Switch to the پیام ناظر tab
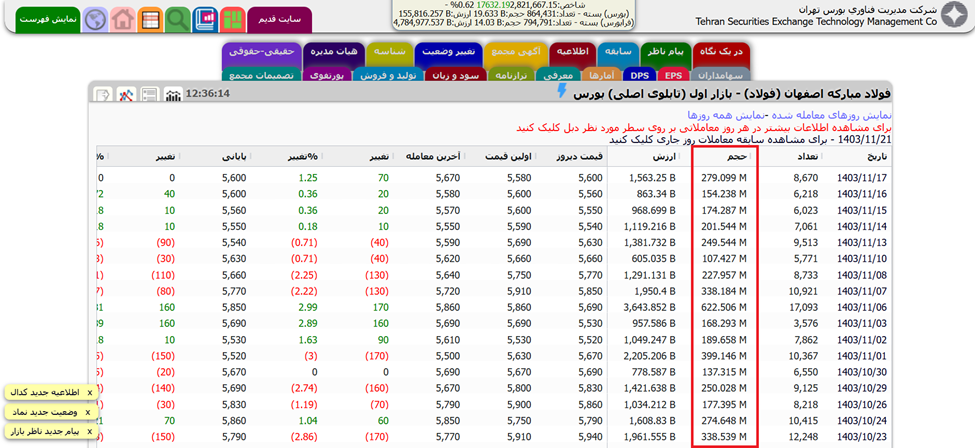The image size is (975, 448). coord(666,54)
